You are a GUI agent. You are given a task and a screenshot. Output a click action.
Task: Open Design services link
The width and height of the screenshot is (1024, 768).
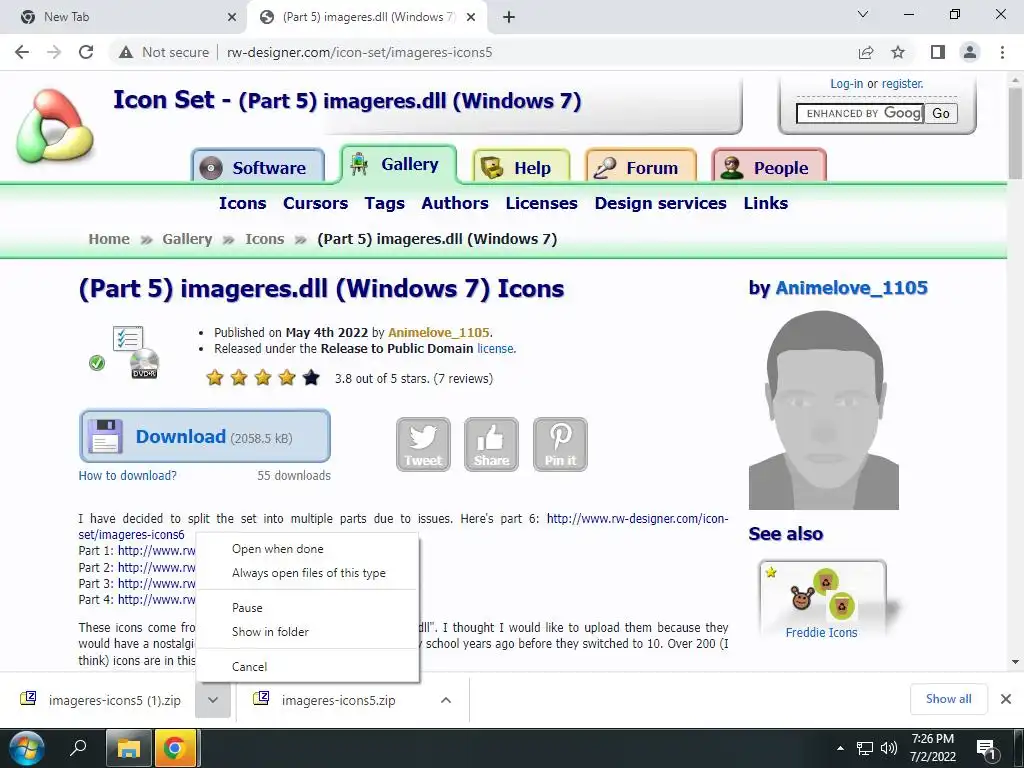coord(660,203)
